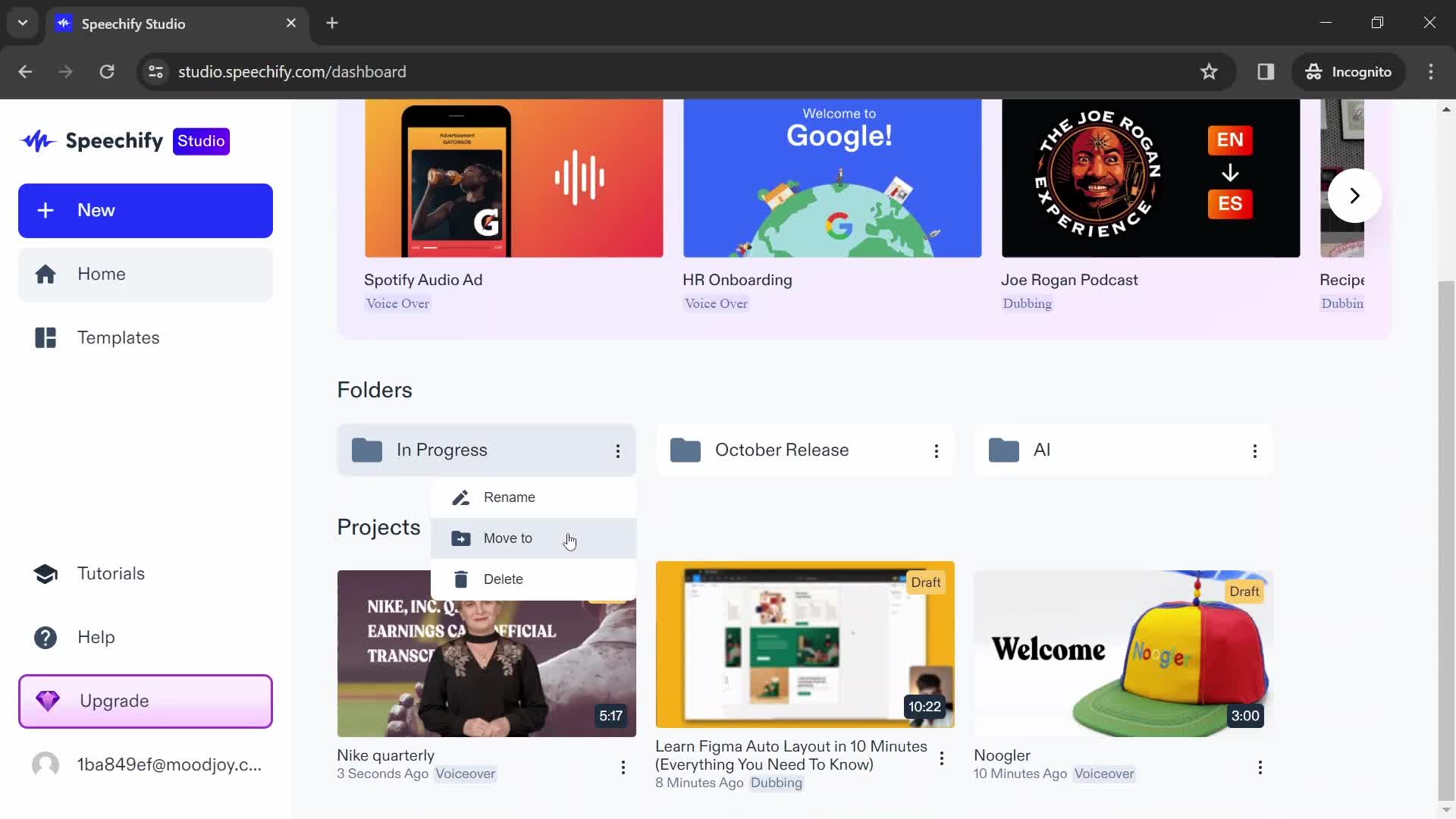
Task: Click the Dubbing tag on Learn Figma
Action: [x=777, y=783]
